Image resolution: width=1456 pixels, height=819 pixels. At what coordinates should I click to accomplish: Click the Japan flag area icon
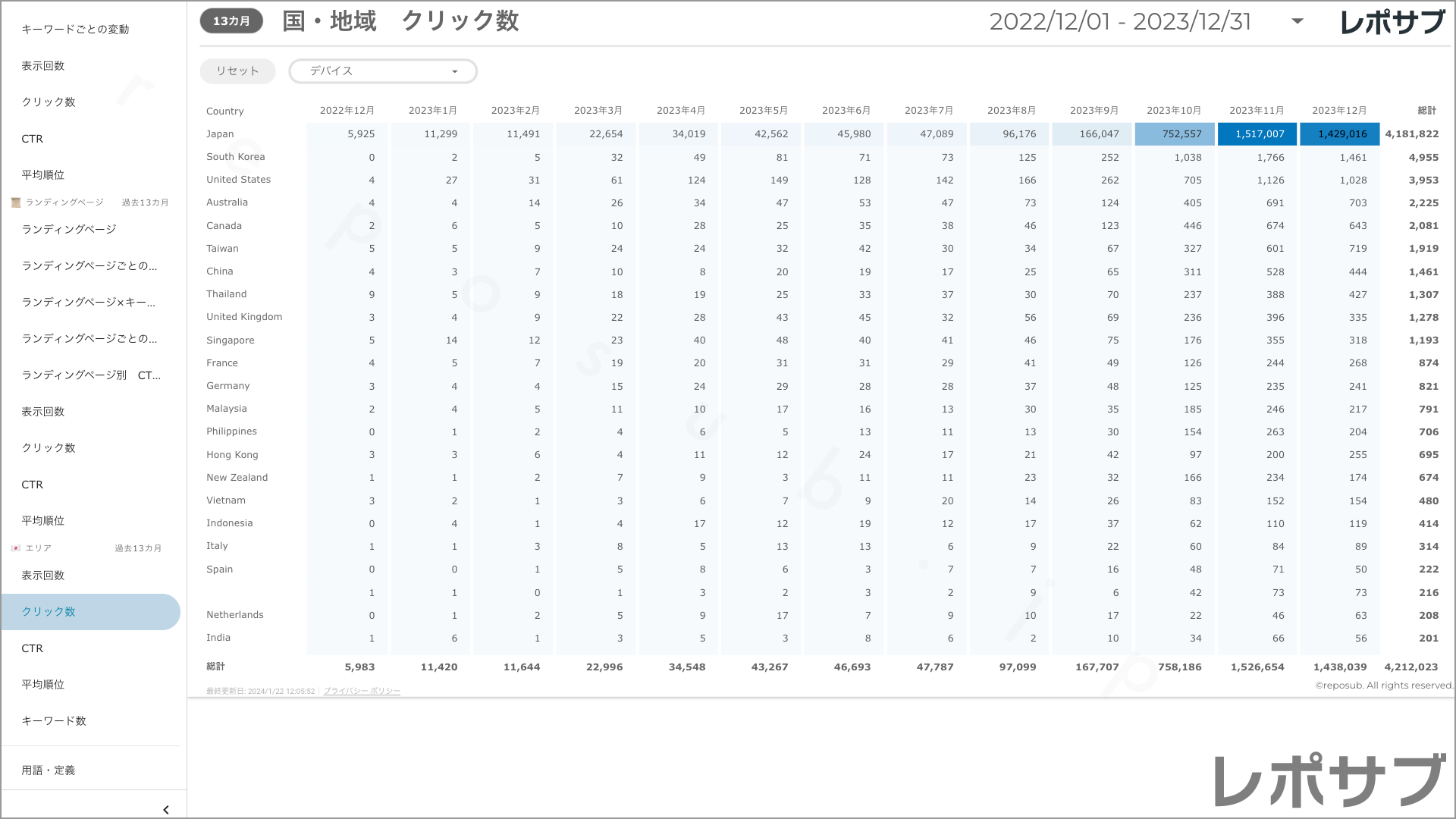point(16,548)
